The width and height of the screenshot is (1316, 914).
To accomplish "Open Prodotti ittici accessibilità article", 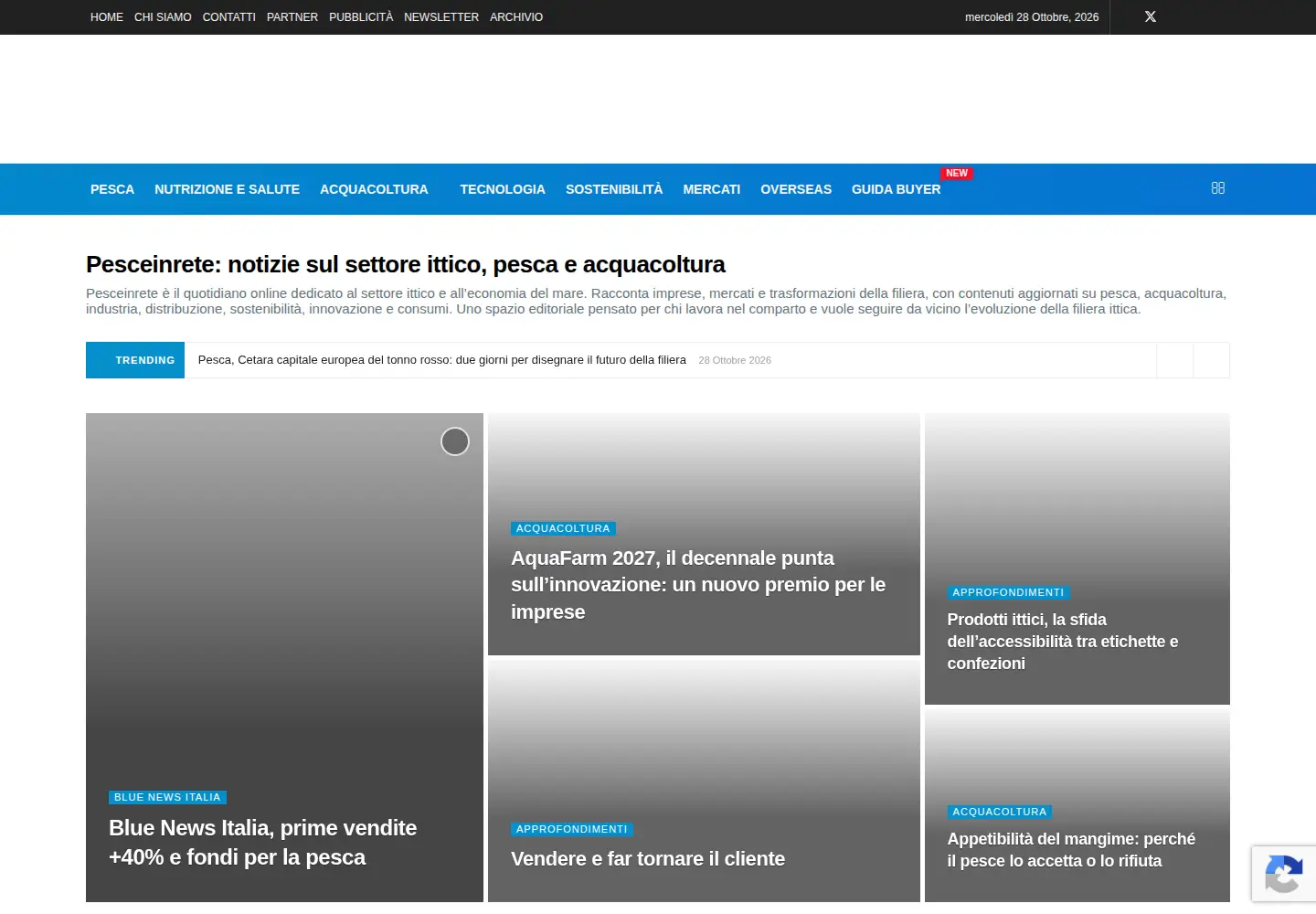I will [x=1063, y=642].
